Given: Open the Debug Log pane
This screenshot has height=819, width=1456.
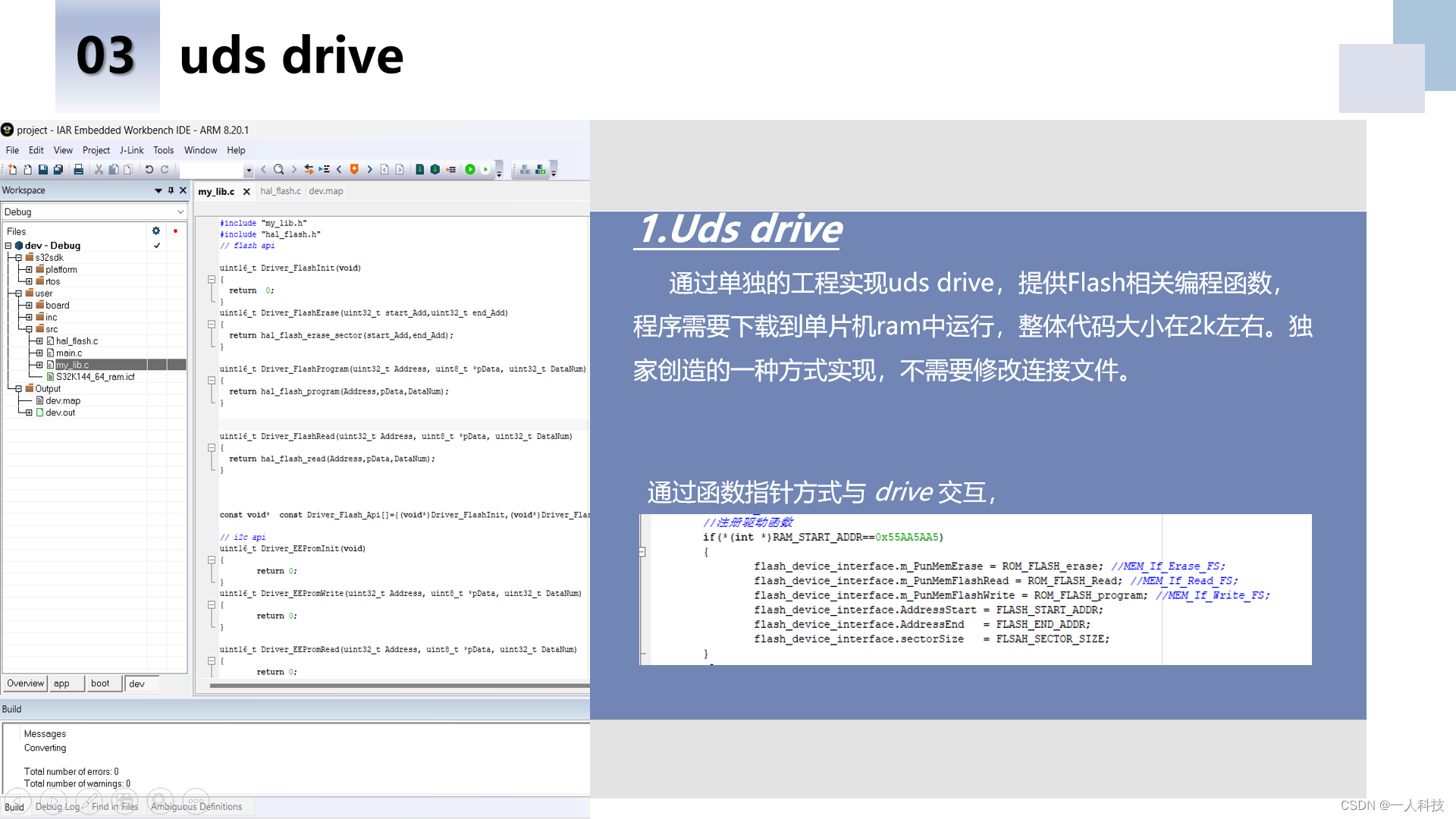Looking at the screenshot, I should [x=57, y=806].
